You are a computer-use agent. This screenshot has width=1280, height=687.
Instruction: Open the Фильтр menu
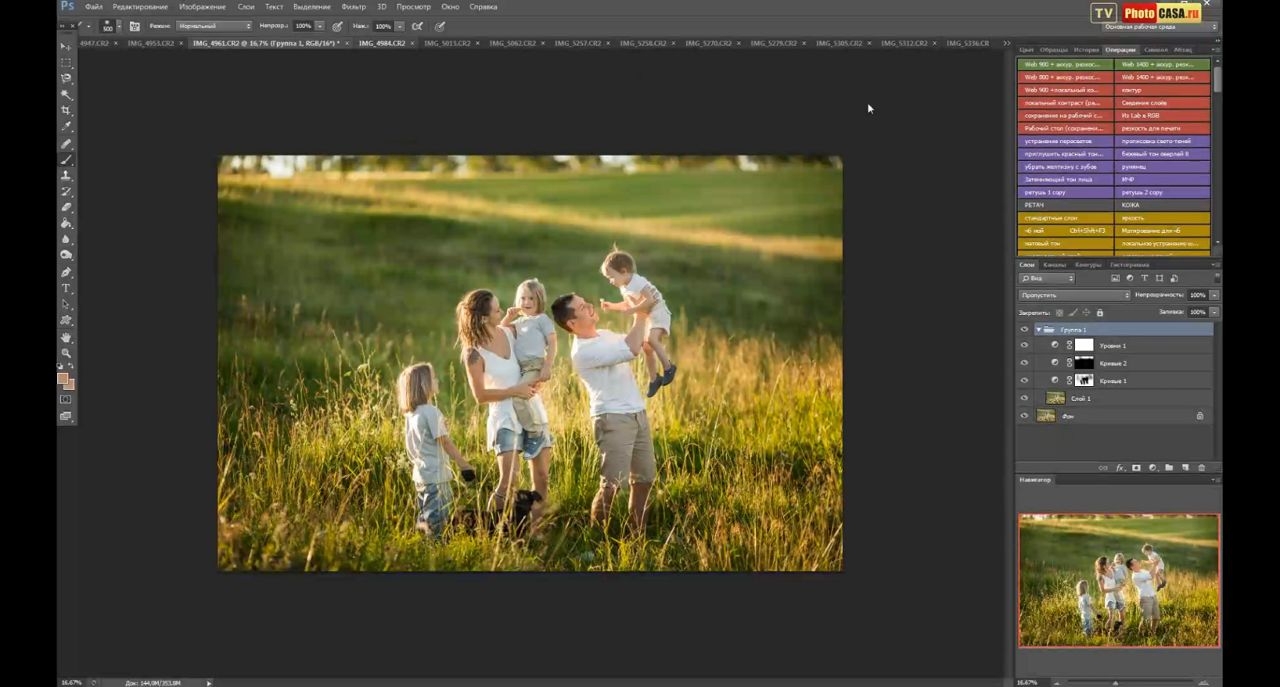coord(354,7)
